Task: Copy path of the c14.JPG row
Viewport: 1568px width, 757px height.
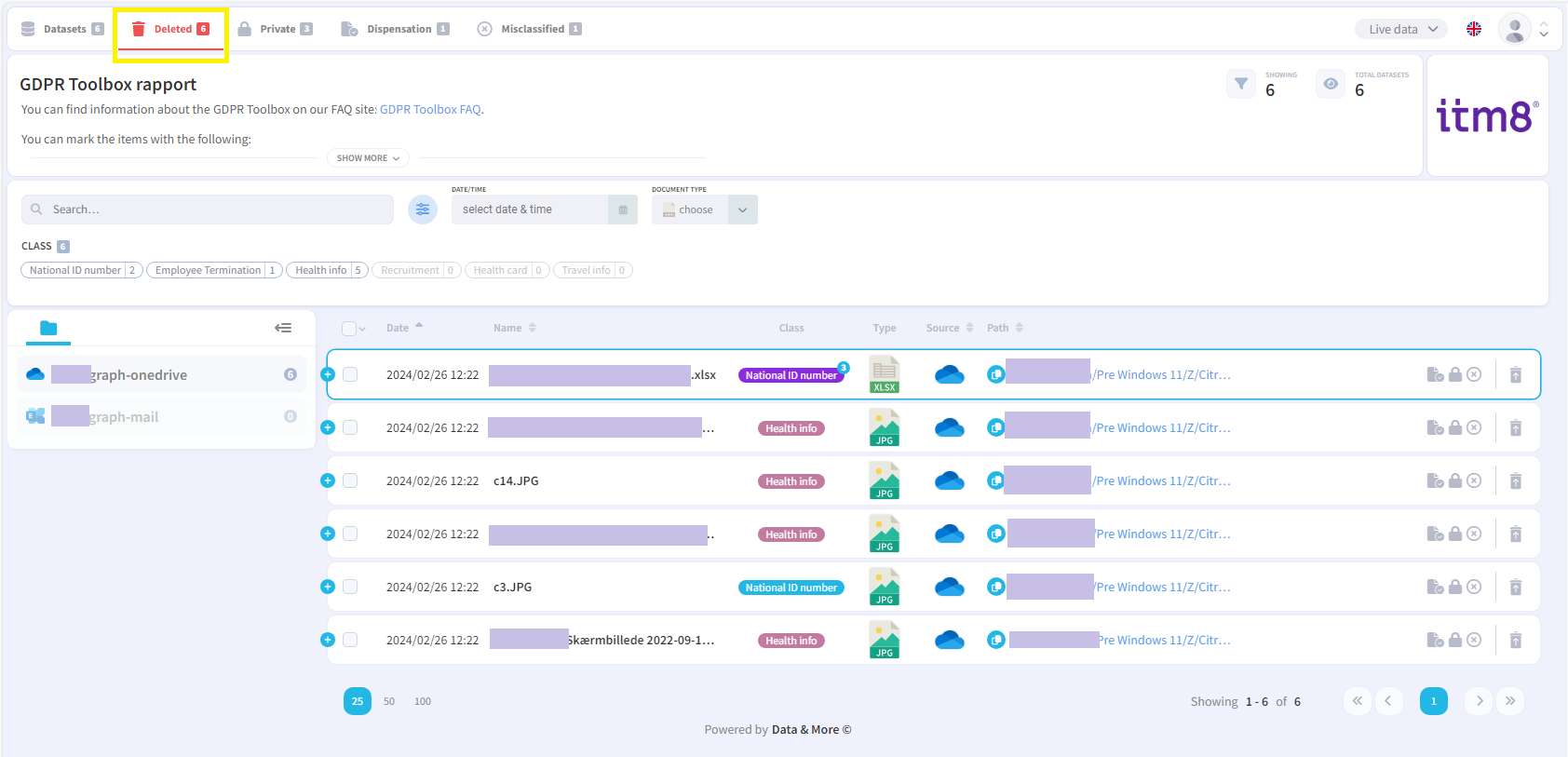Action: click(x=996, y=480)
